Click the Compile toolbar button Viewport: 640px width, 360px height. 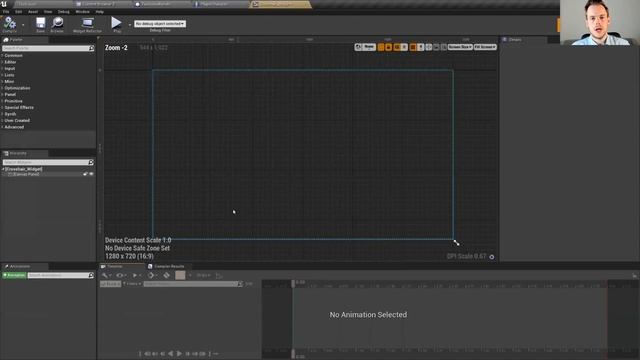point(9,24)
